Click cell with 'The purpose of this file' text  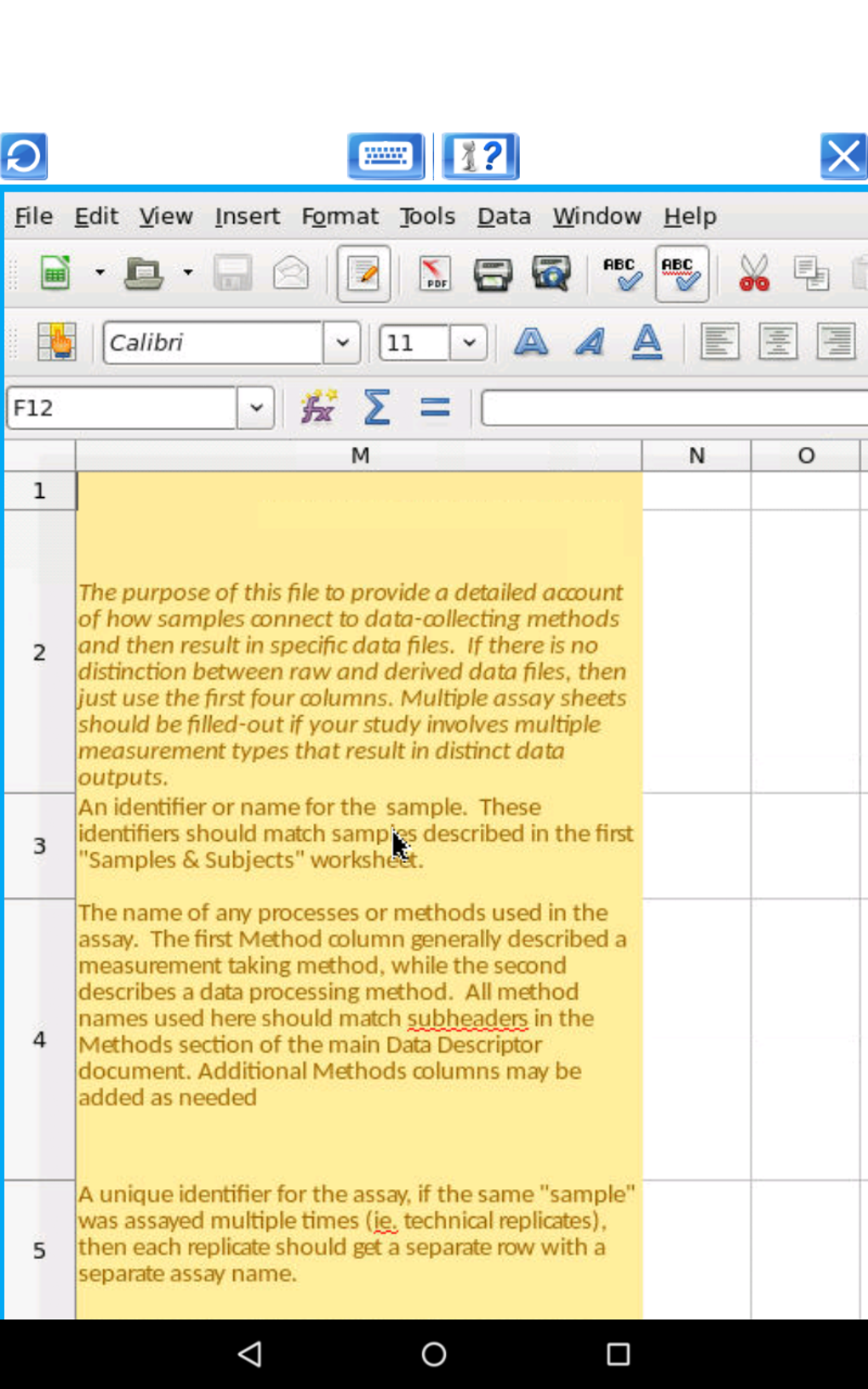(x=359, y=652)
